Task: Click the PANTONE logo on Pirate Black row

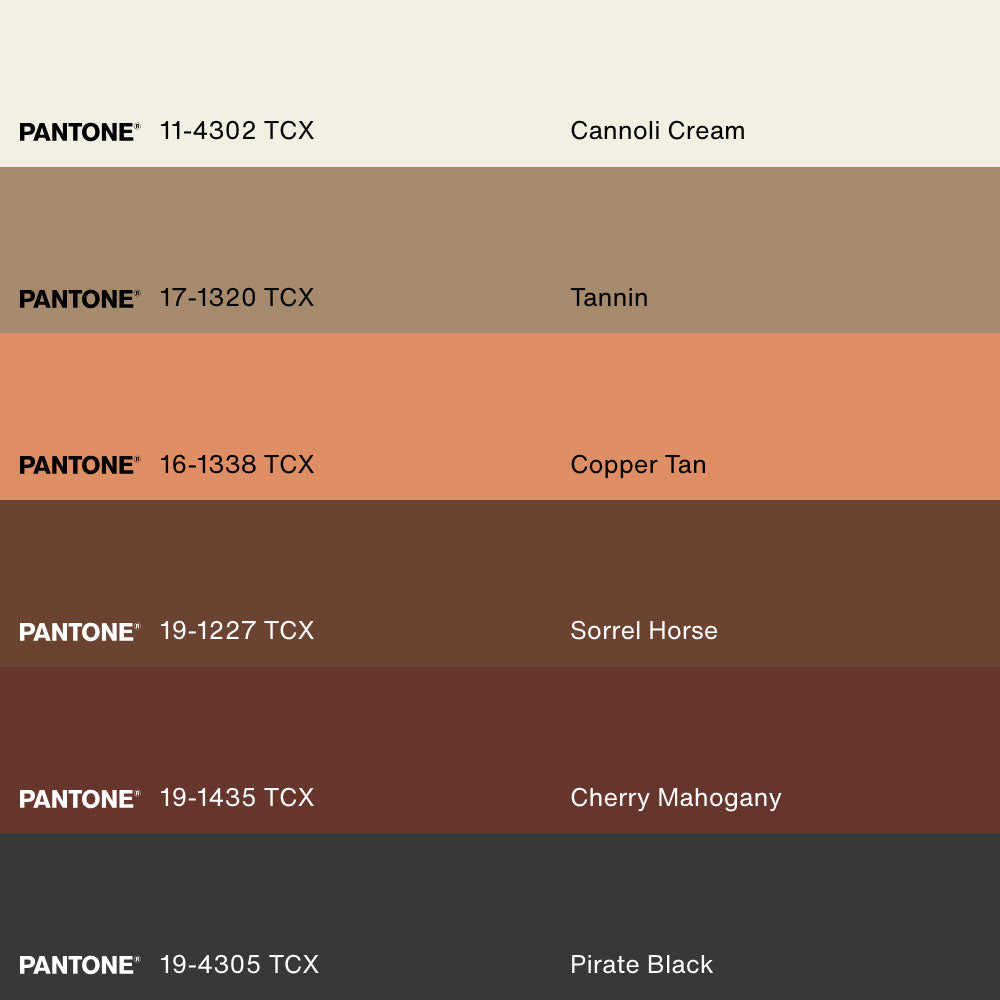Action: click(78, 965)
